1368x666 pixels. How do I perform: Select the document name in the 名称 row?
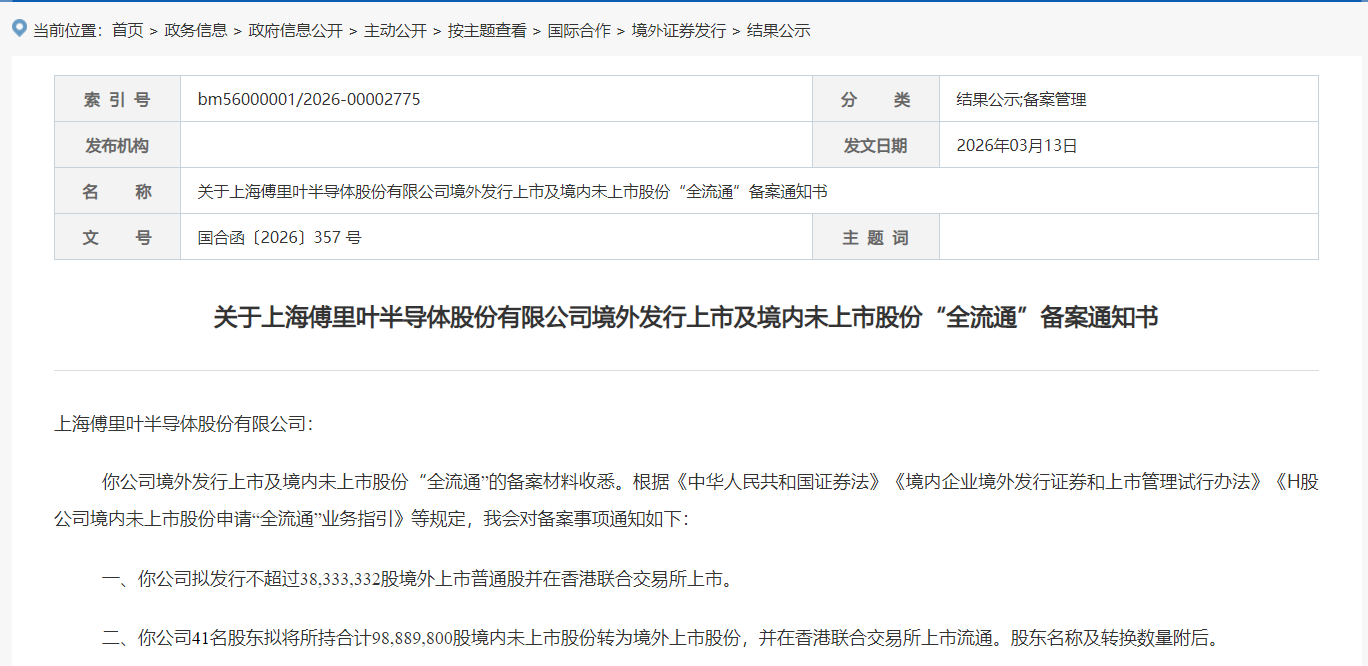512,191
